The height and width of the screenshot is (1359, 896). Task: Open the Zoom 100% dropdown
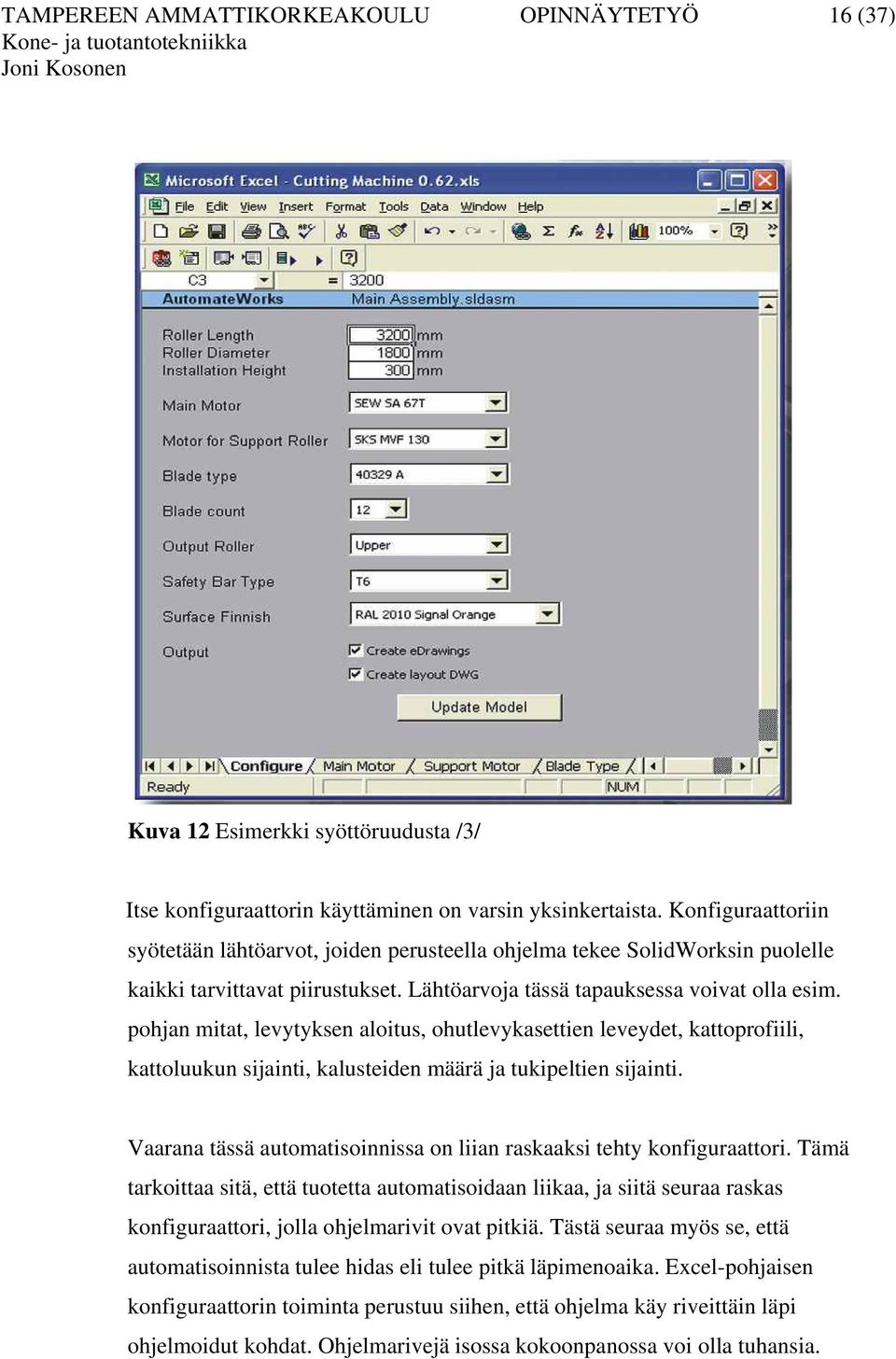(715, 231)
